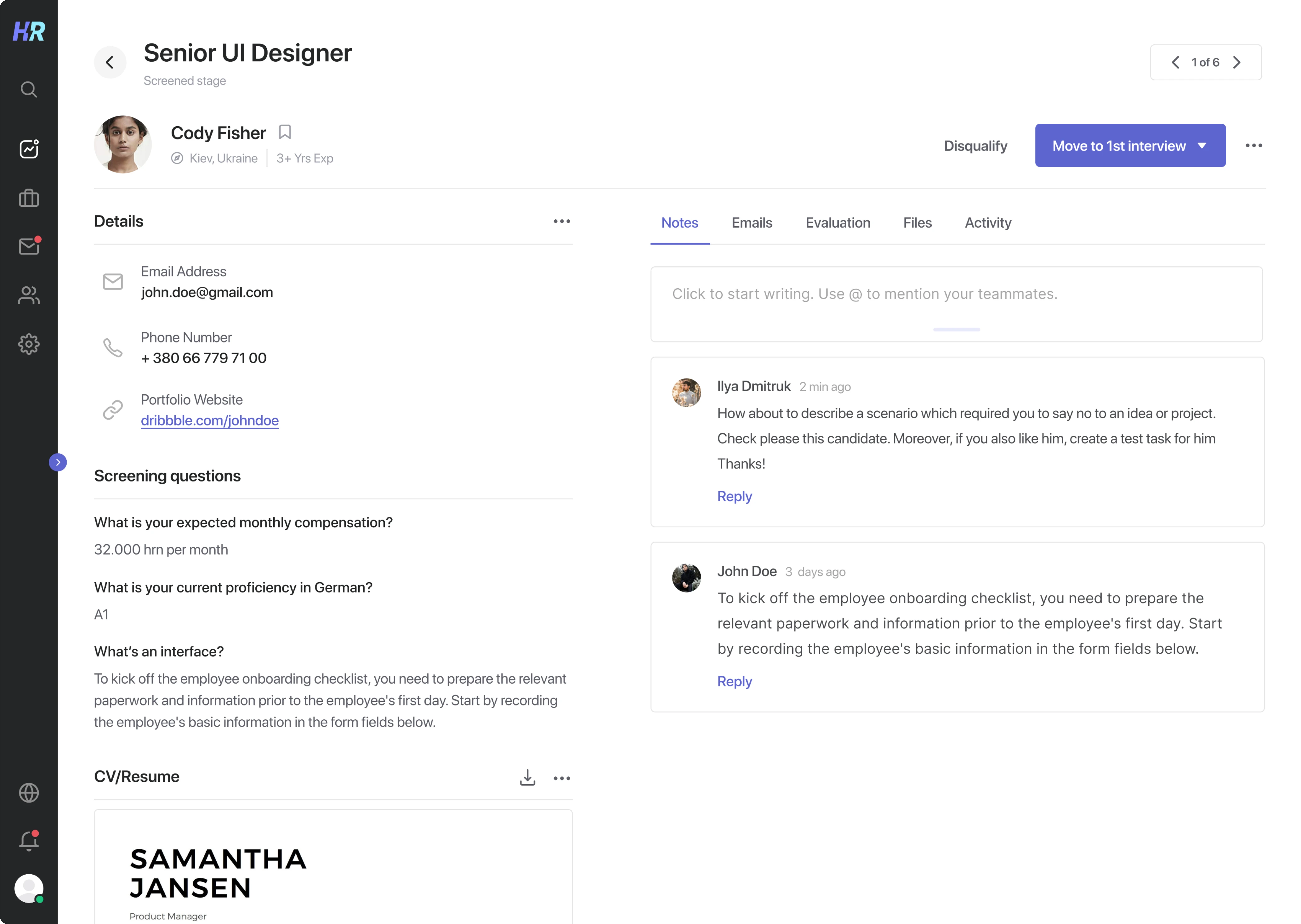Open the Details overflow menu
The height and width of the screenshot is (924, 1301).
(562, 221)
